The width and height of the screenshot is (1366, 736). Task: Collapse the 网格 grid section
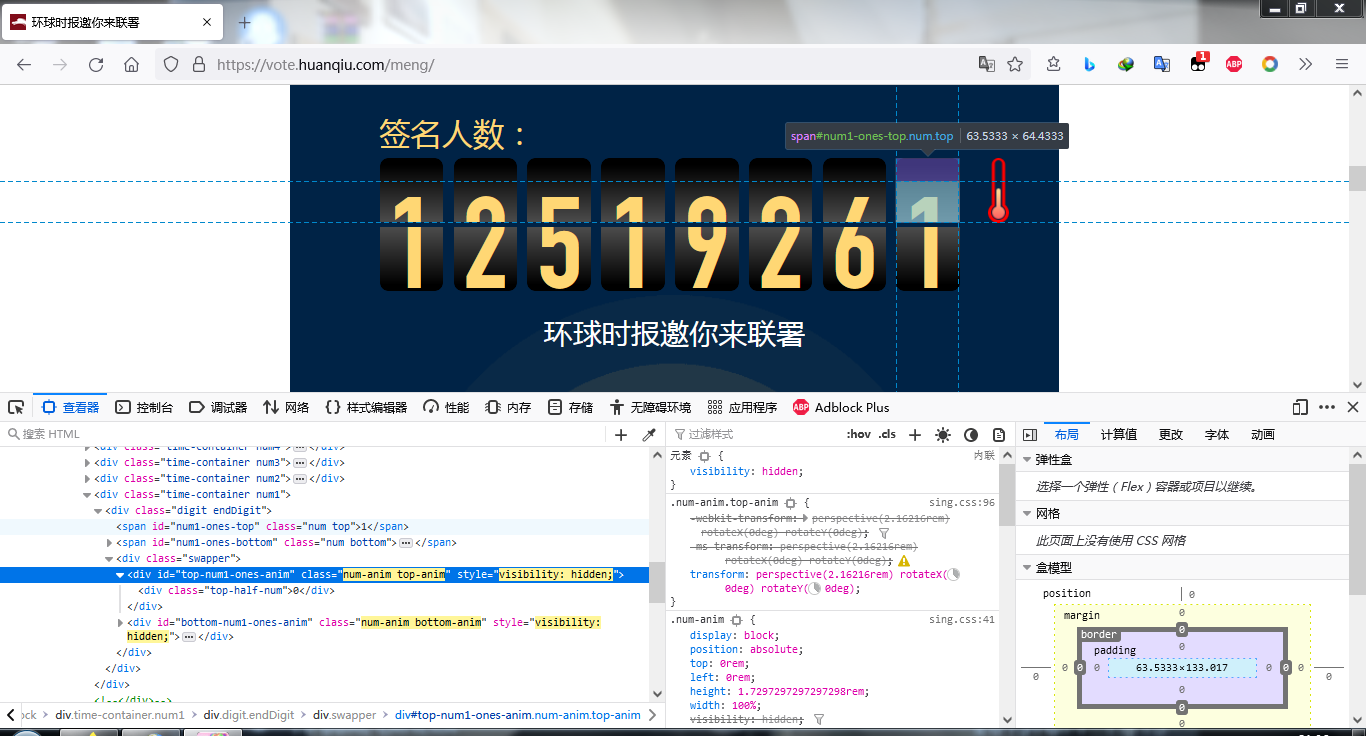click(x=1026, y=513)
